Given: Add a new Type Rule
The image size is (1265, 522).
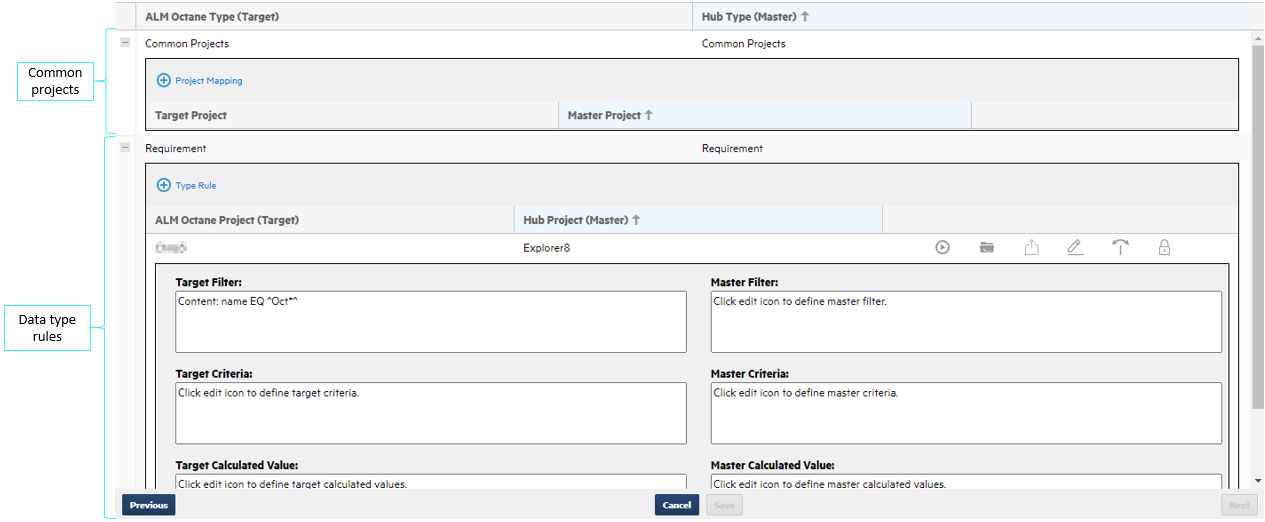Looking at the screenshot, I should point(187,185).
